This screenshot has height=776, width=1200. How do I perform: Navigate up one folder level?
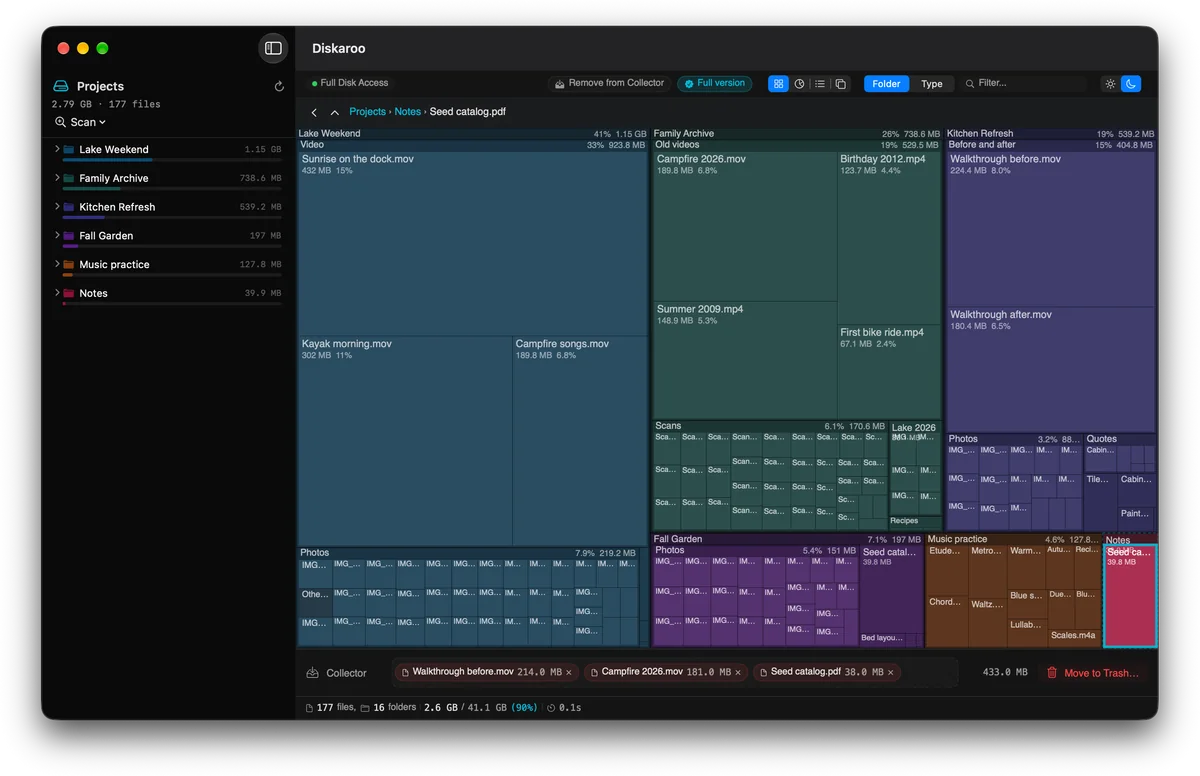pos(334,113)
